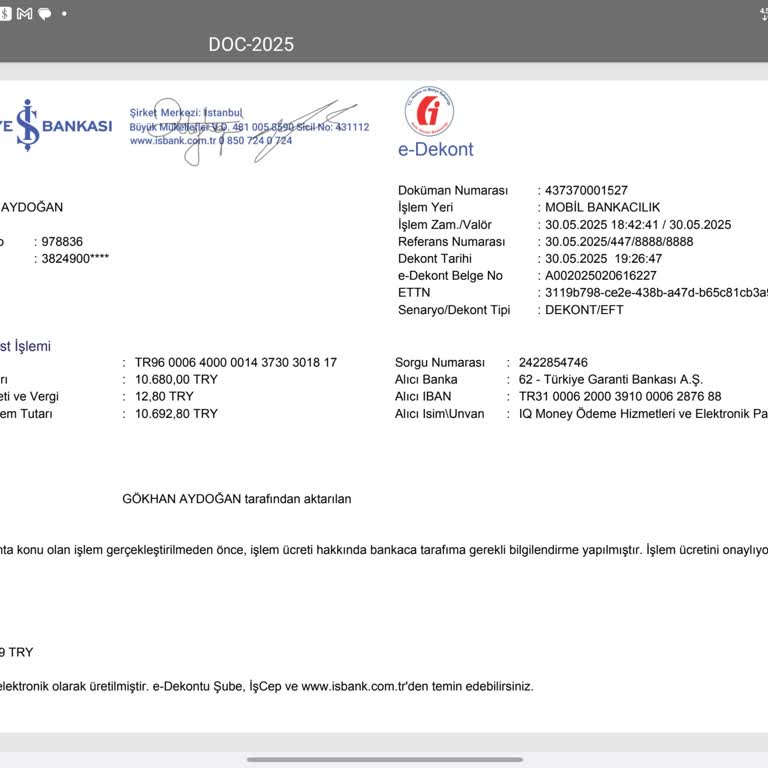This screenshot has width=768, height=768.
Task: Tap the Gmail notification icon in status bar
Action: pyautogui.click(x=24, y=14)
